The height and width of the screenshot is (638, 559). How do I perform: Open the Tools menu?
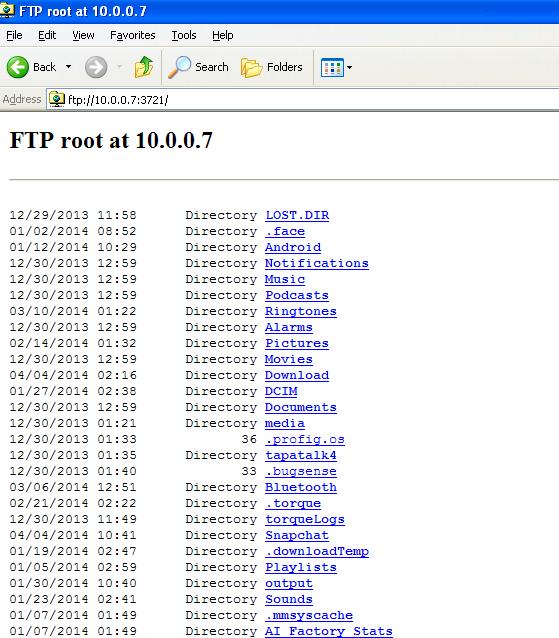tap(184, 35)
